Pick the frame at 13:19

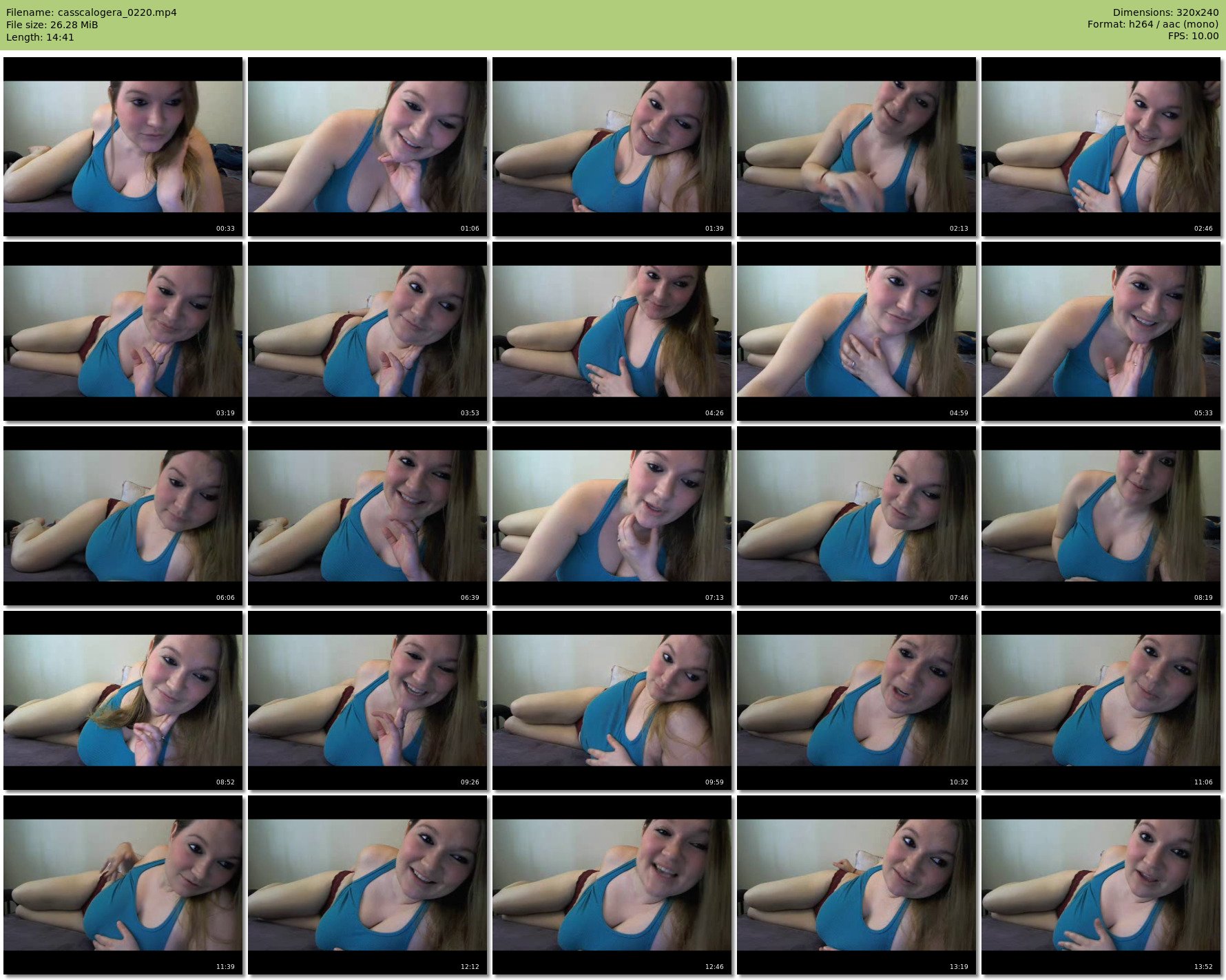[857, 885]
